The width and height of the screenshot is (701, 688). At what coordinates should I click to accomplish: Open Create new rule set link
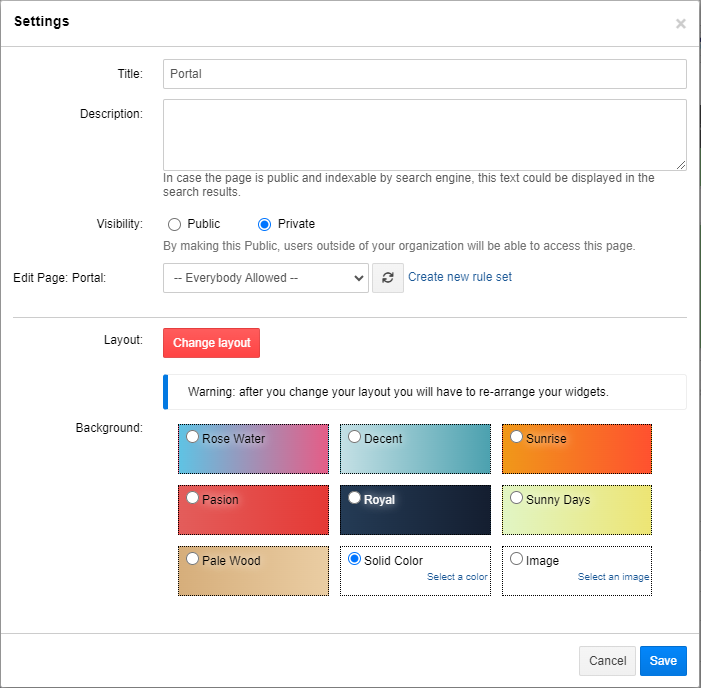[x=460, y=277]
